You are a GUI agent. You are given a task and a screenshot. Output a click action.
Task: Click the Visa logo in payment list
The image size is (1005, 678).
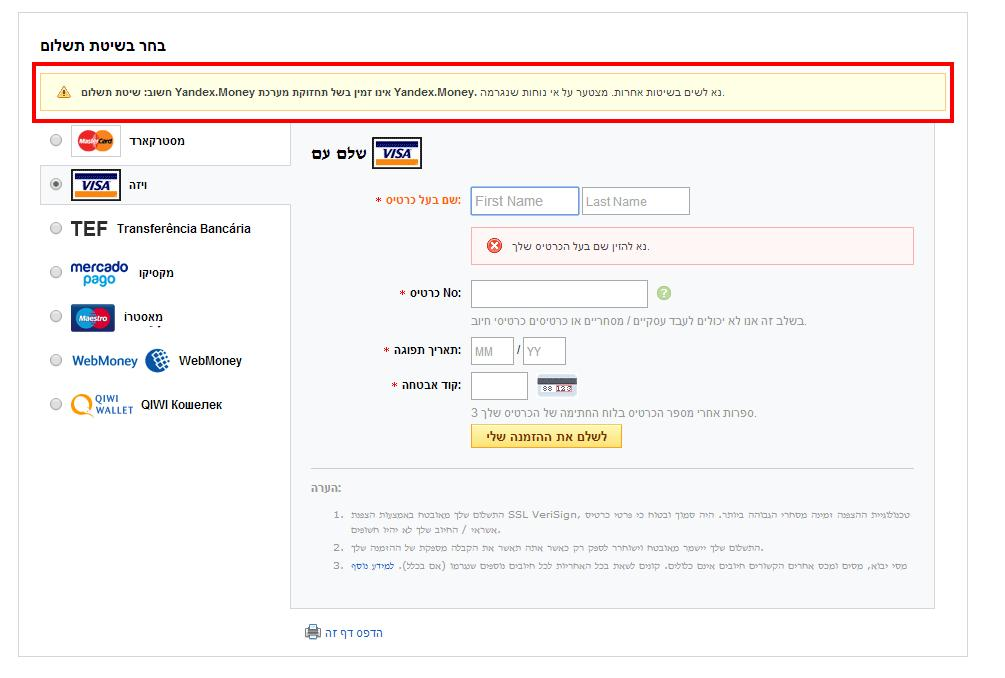tap(96, 185)
